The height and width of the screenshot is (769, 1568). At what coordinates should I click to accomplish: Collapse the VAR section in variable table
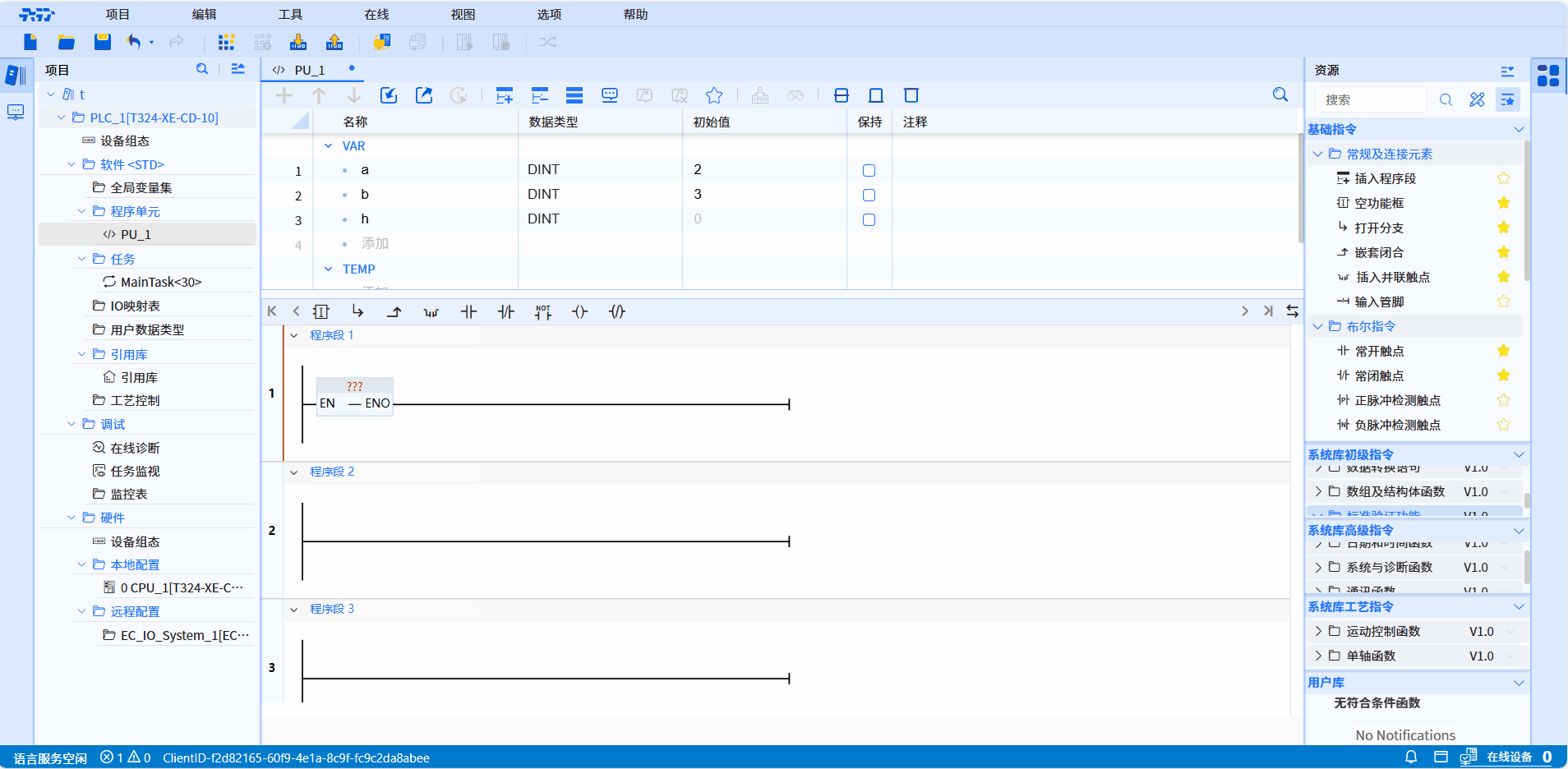point(328,145)
